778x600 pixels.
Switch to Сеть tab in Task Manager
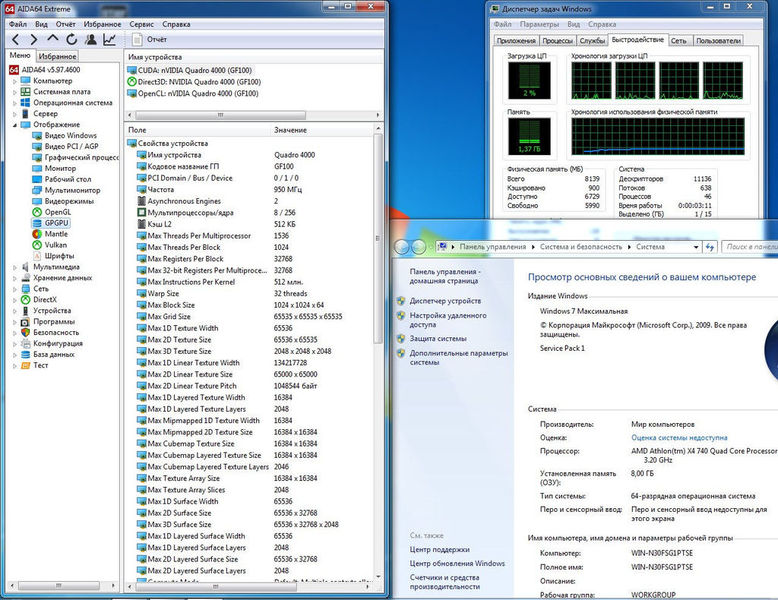(678, 41)
